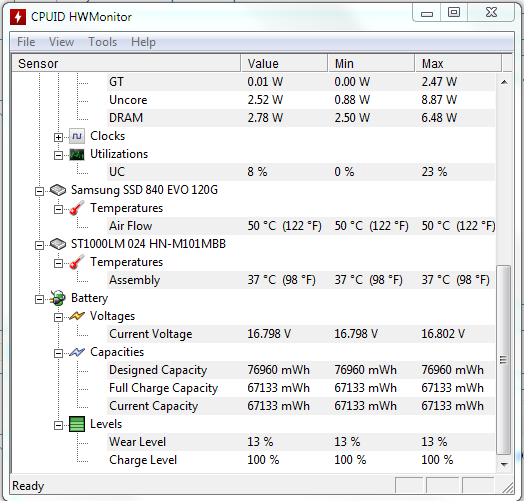Click the scrollbar down arrow
The height and width of the screenshot is (501, 524).
[x=504, y=464]
